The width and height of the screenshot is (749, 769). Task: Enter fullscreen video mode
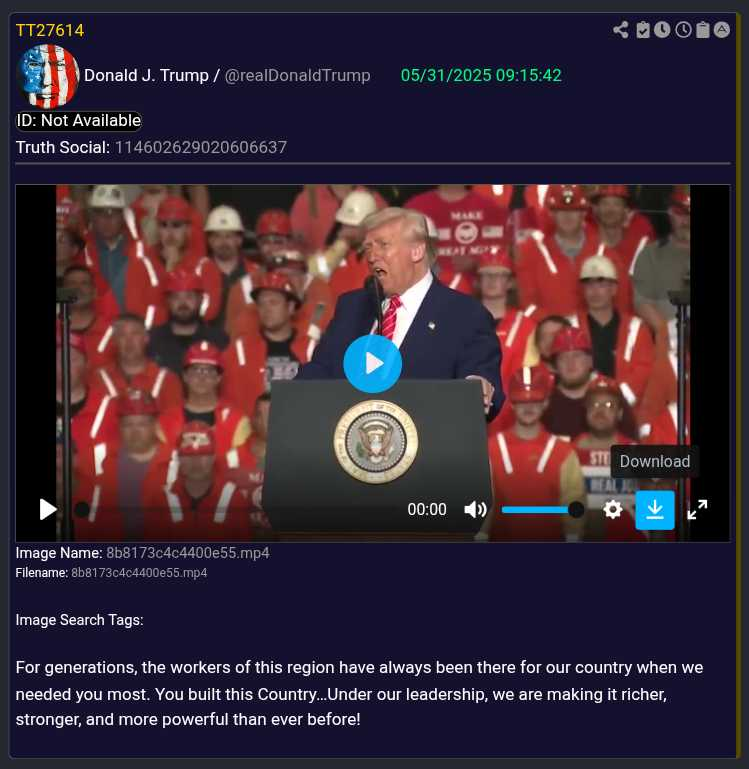click(x=697, y=510)
